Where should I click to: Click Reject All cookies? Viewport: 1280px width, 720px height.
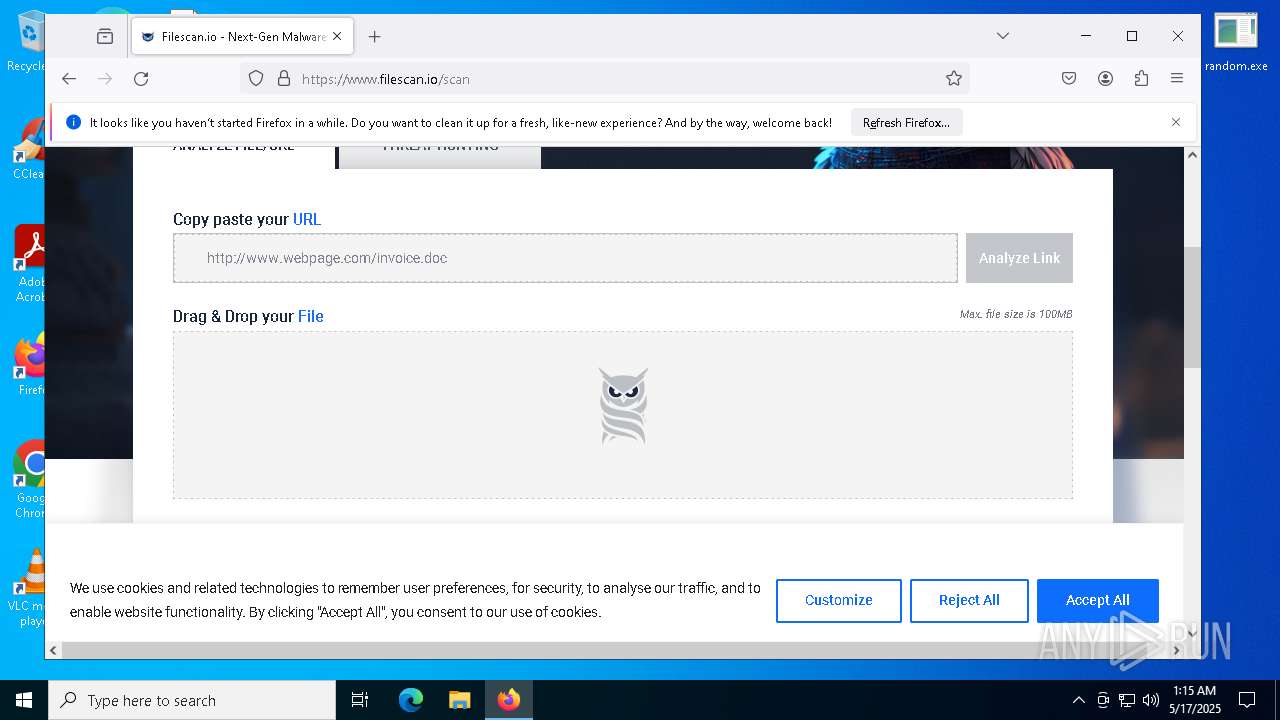tap(969, 600)
